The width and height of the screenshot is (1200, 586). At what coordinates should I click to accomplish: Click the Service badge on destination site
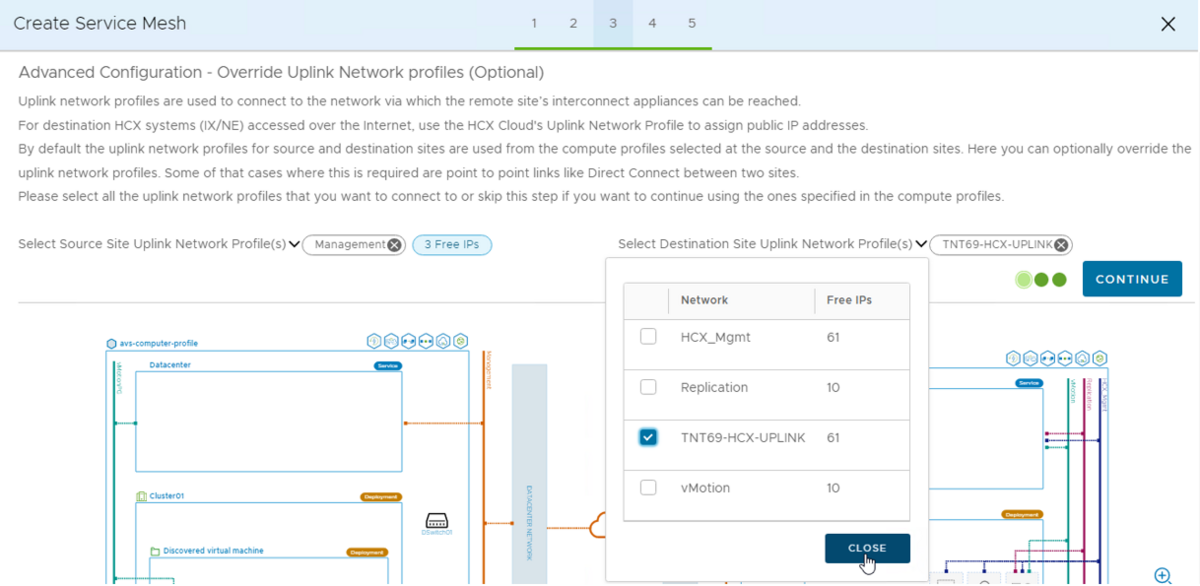(x=1028, y=383)
